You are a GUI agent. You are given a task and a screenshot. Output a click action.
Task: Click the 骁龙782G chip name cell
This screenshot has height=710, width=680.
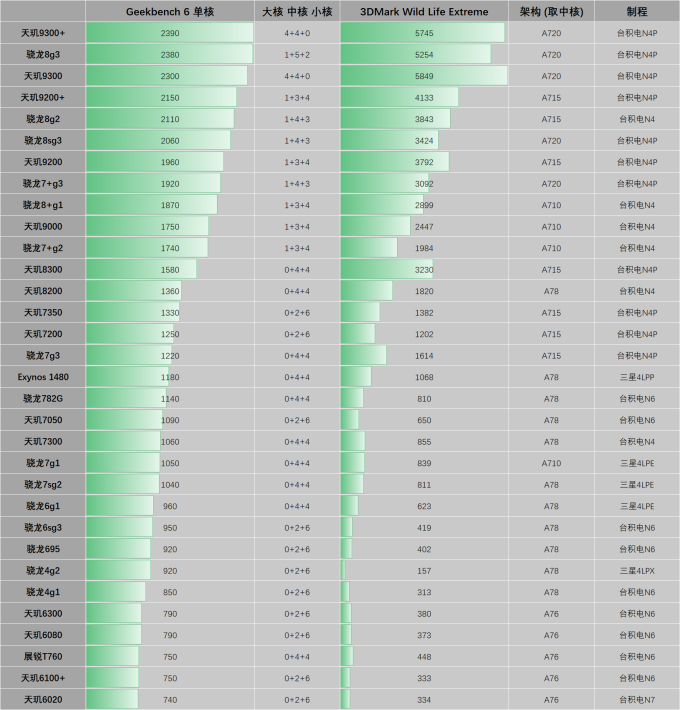point(43,398)
